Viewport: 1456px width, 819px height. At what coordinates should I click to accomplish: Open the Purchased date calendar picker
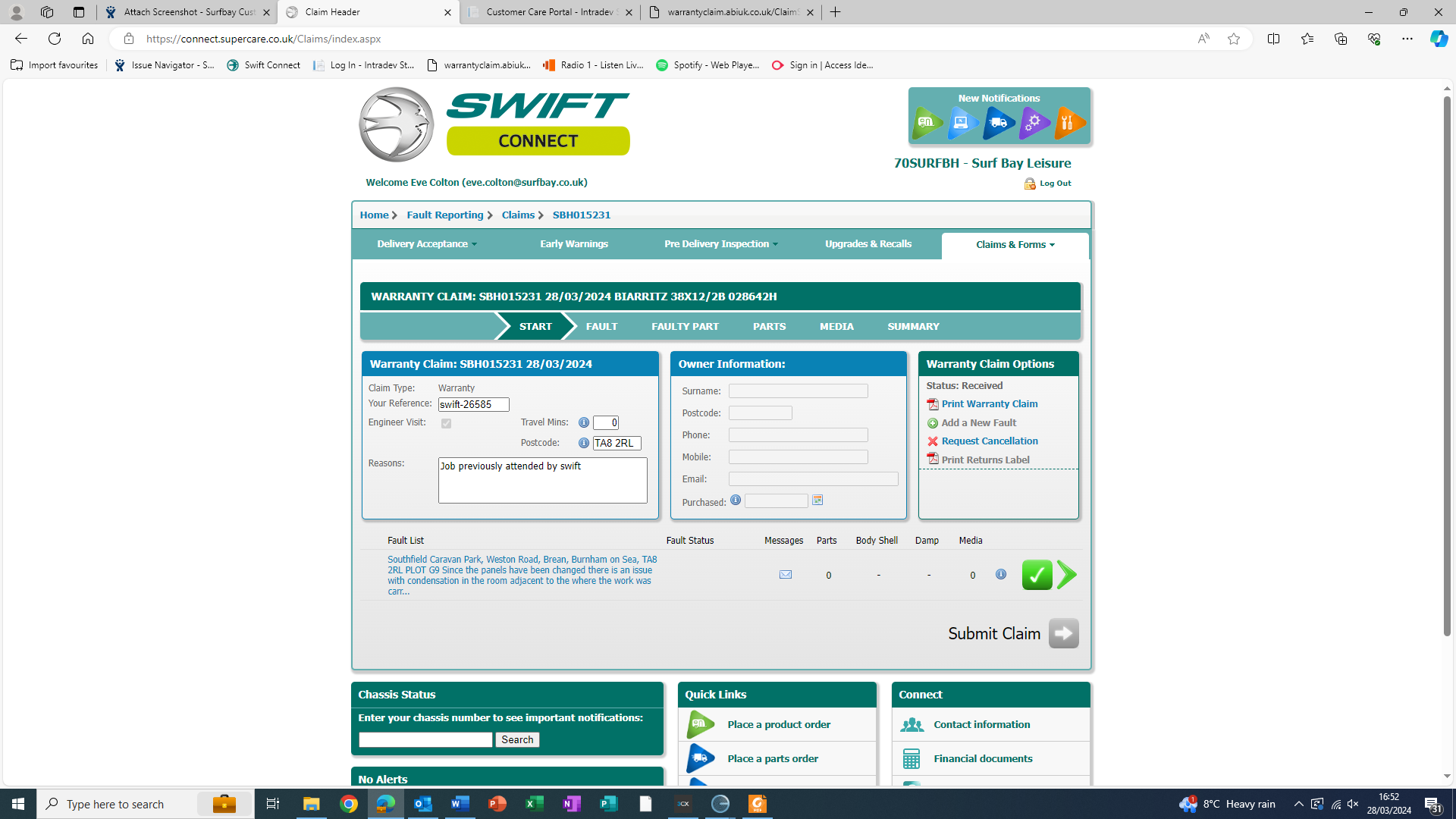(x=817, y=500)
